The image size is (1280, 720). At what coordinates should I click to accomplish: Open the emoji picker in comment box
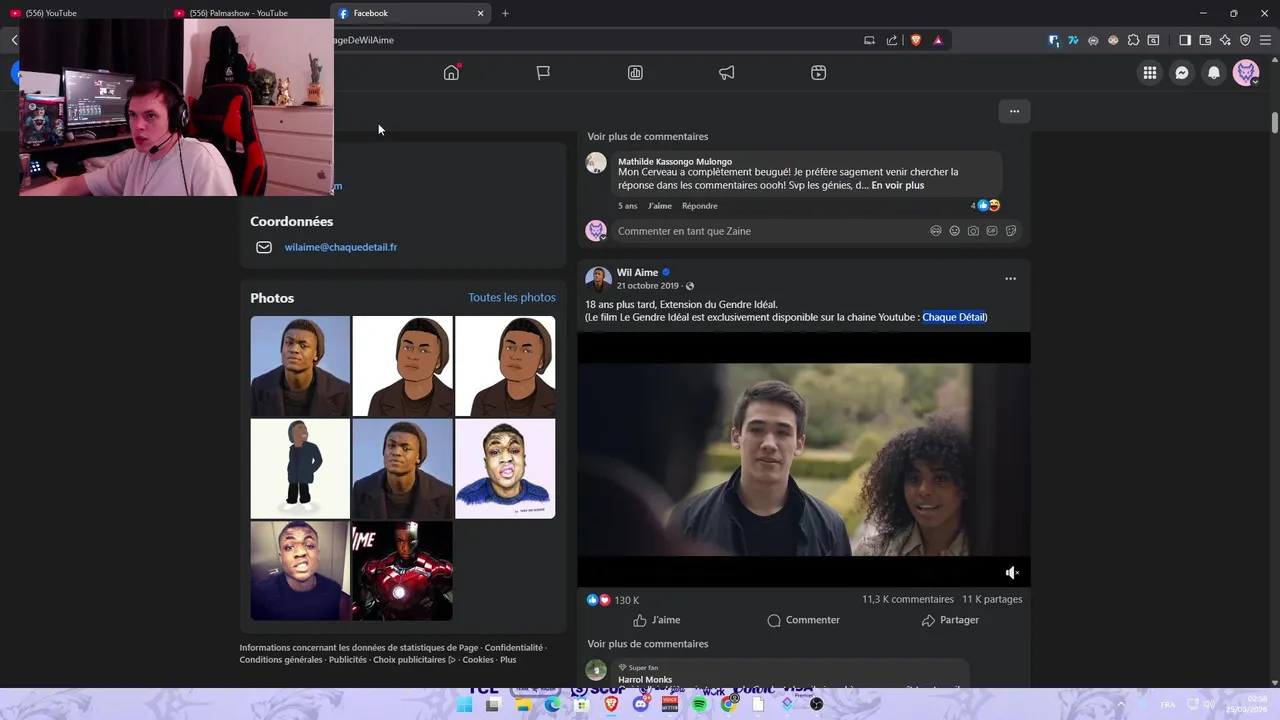tap(955, 231)
